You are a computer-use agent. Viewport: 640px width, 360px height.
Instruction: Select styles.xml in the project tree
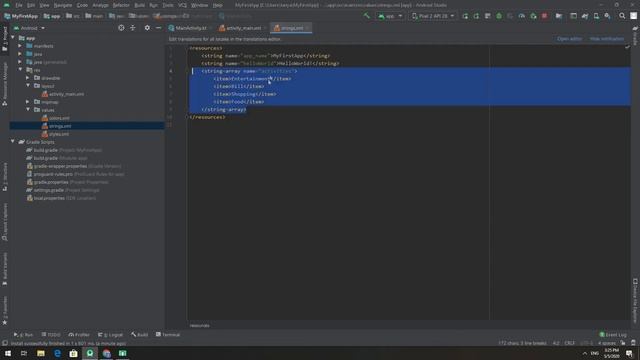(x=59, y=134)
